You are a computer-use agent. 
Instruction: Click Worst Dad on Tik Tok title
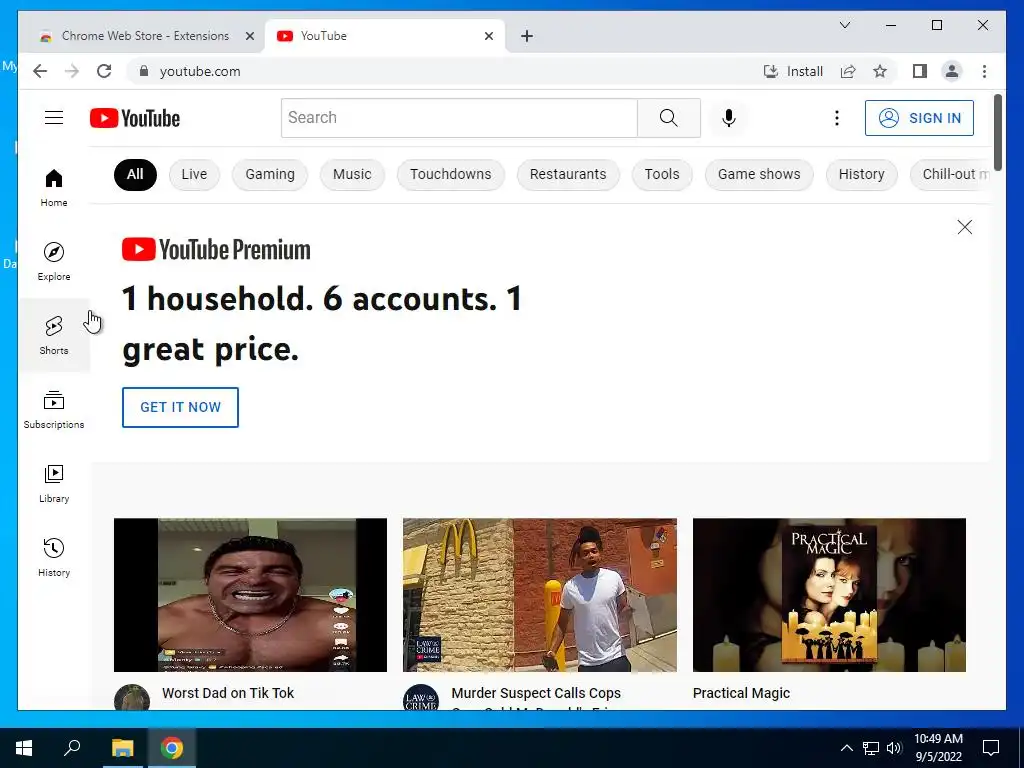click(228, 693)
